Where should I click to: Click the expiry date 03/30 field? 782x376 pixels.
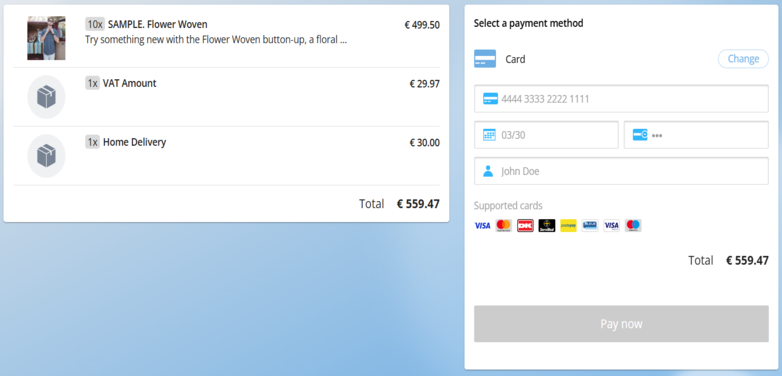pos(546,135)
